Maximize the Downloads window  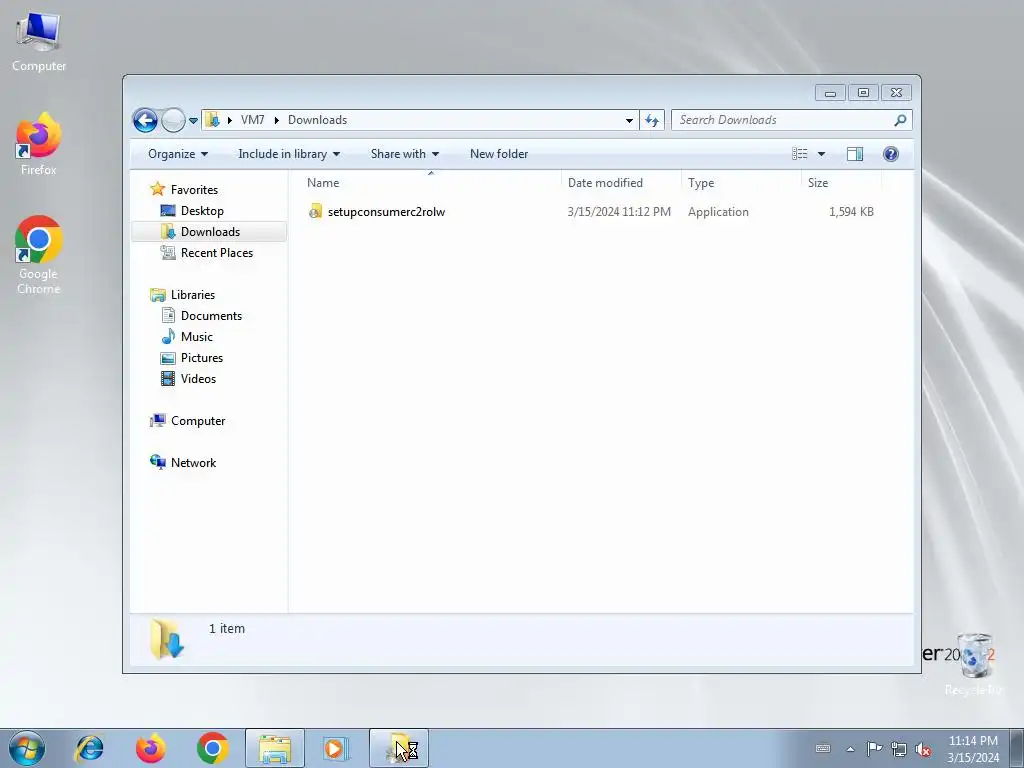point(863,93)
